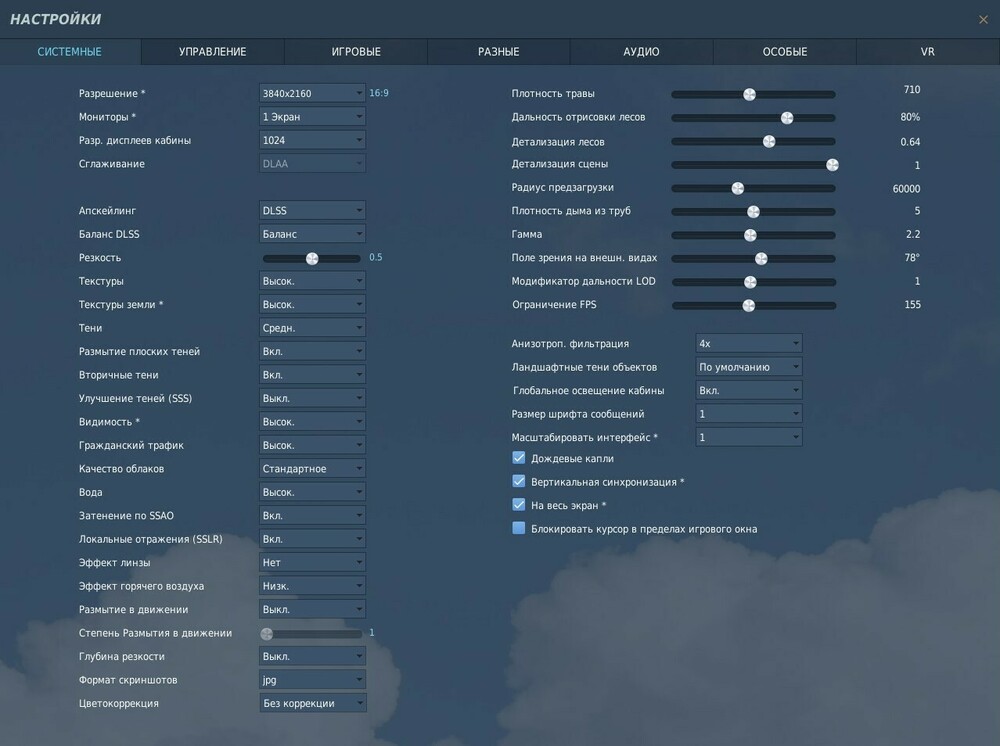The height and width of the screenshot is (746, 1000).
Task: Change the Тени setting dropdown
Action: click(311, 327)
